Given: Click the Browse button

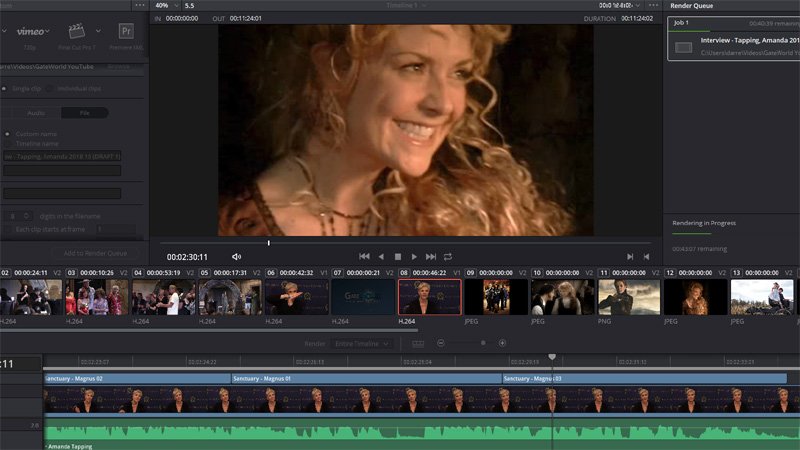Looking at the screenshot, I should pyautogui.click(x=119, y=66).
